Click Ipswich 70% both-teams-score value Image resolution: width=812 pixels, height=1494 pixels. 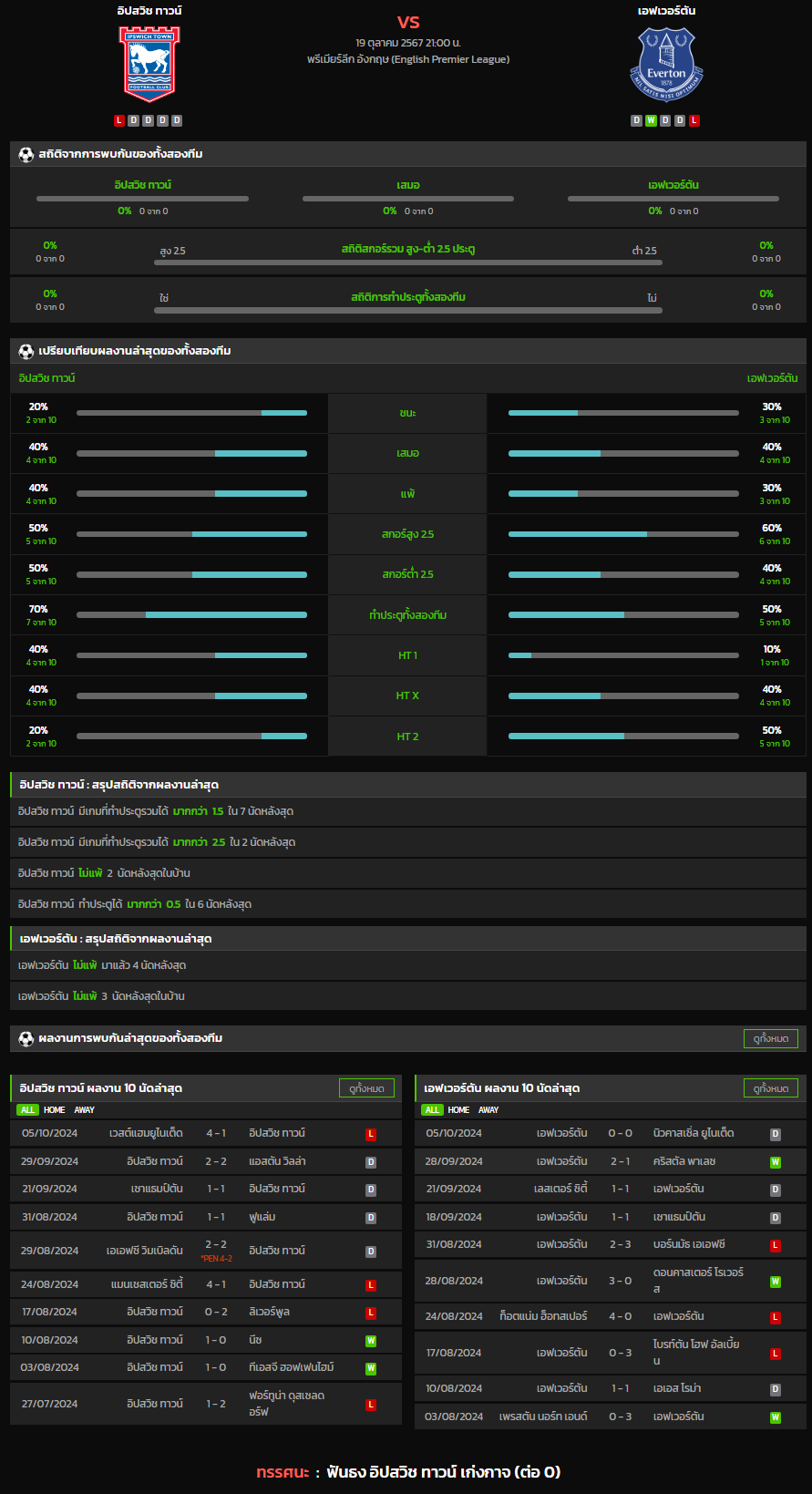[38, 610]
